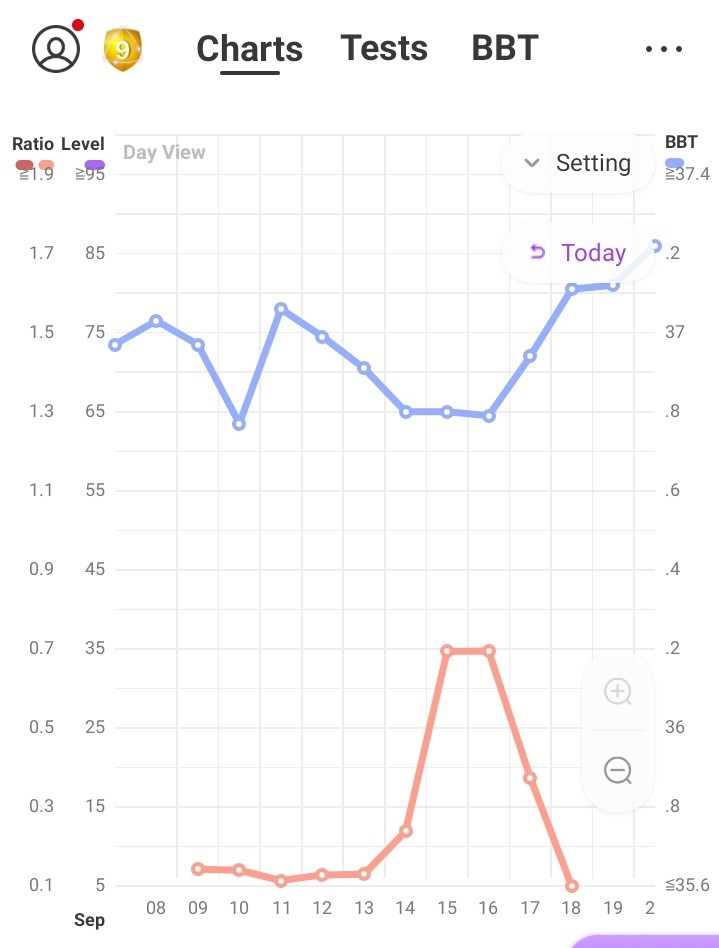Toggle the Ratio series legend
The height and width of the screenshot is (948, 719).
pyautogui.click(x=33, y=144)
